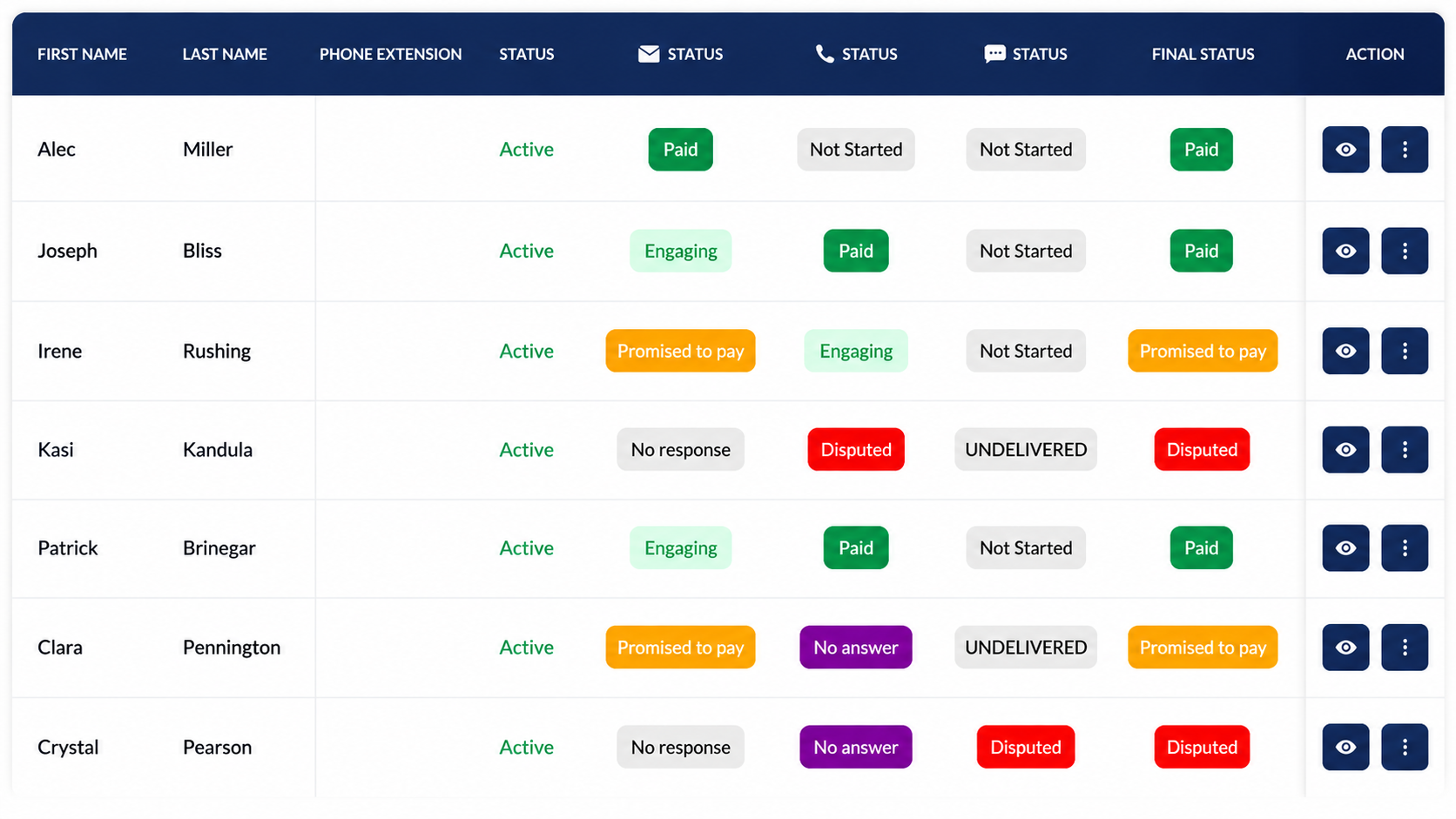This screenshot has width=1456, height=819.
Task: Click the phone icon in the header
Action: 825,54
